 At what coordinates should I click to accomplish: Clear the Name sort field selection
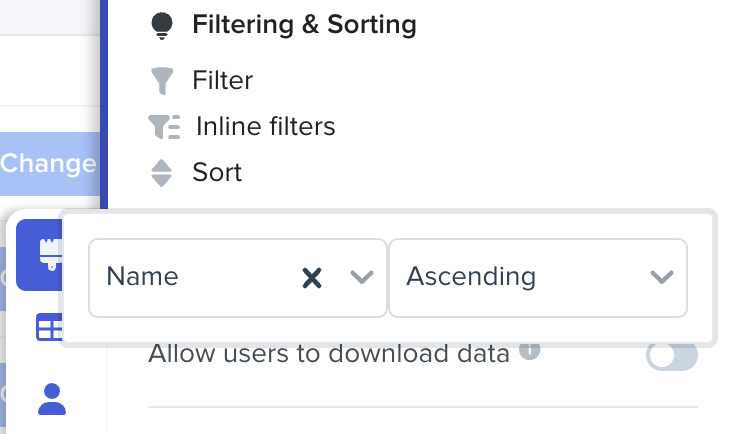coord(312,278)
